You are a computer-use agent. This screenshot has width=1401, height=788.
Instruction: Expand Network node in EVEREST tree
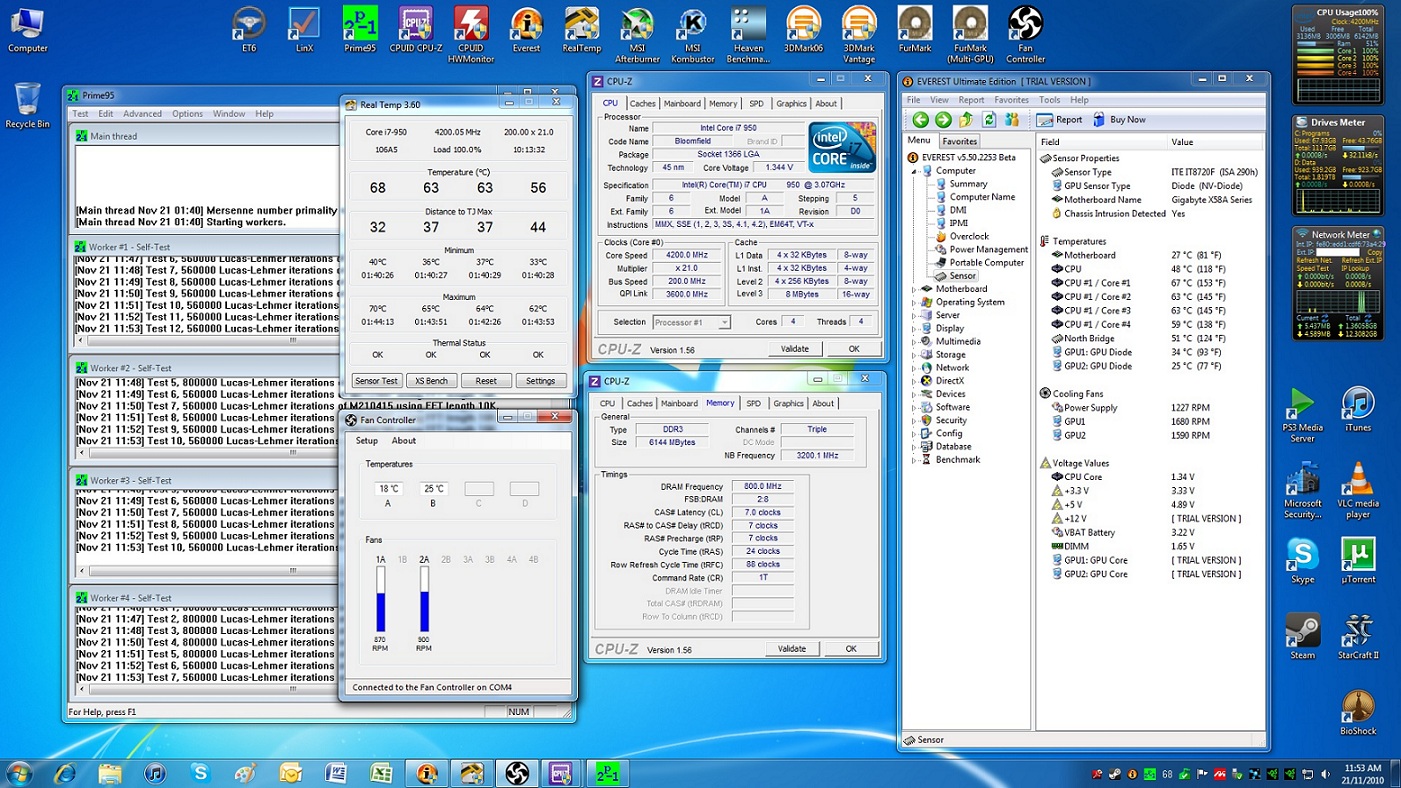pos(914,367)
